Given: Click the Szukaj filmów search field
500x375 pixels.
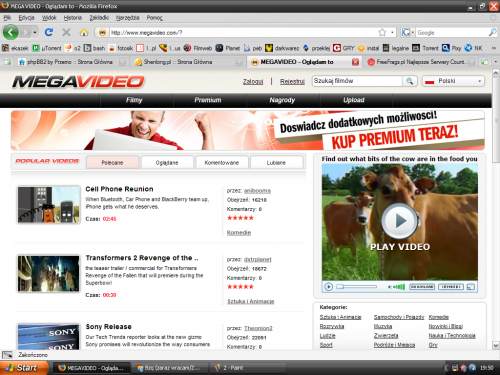Looking at the screenshot, I should tap(357, 81).
